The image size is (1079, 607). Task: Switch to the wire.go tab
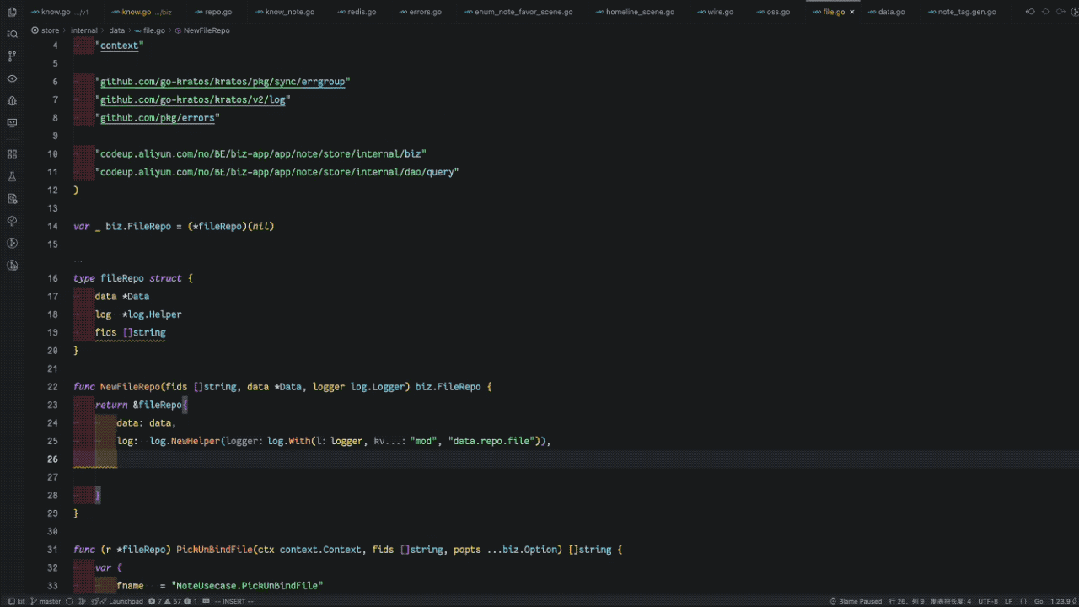tap(716, 12)
